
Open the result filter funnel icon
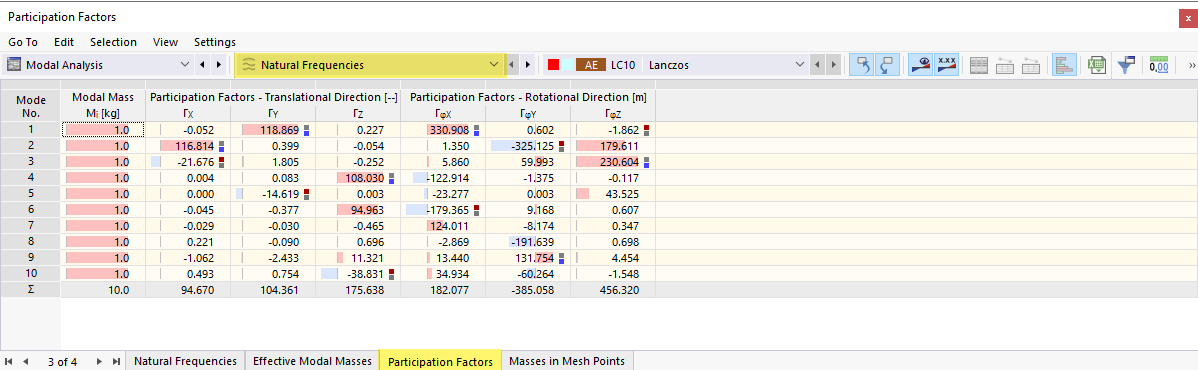[1125, 66]
